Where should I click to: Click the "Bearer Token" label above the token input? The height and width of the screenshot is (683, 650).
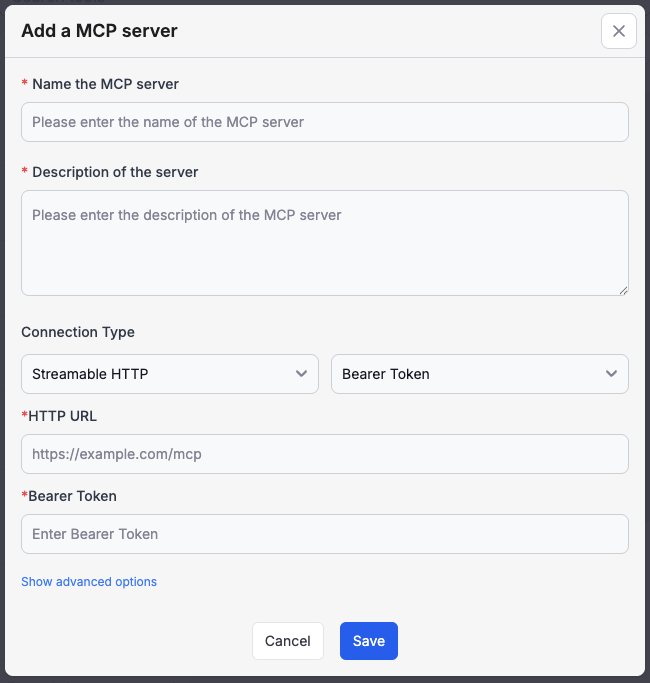pos(73,496)
